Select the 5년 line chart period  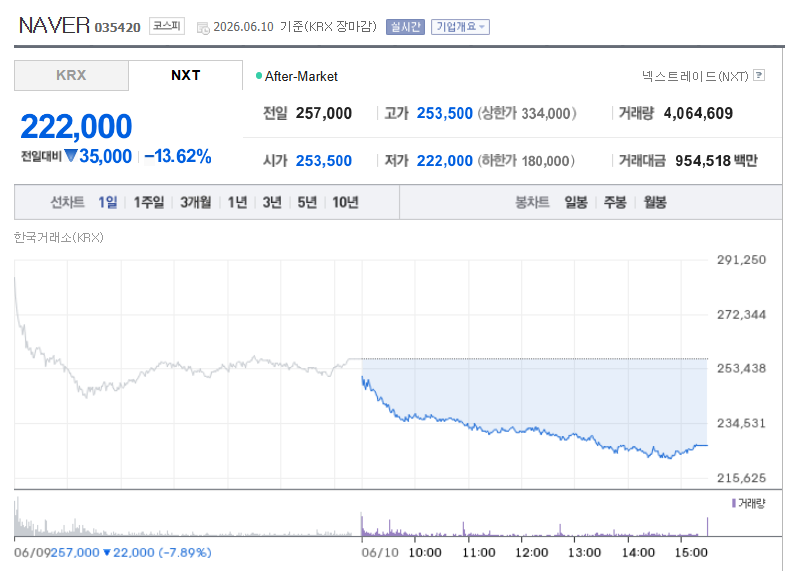coord(307,202)
